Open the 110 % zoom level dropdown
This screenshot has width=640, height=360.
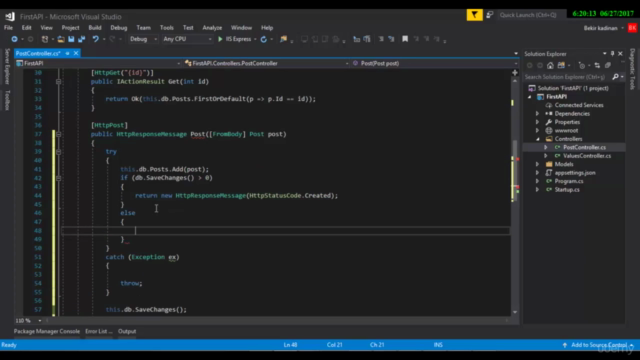coord(28,321)
